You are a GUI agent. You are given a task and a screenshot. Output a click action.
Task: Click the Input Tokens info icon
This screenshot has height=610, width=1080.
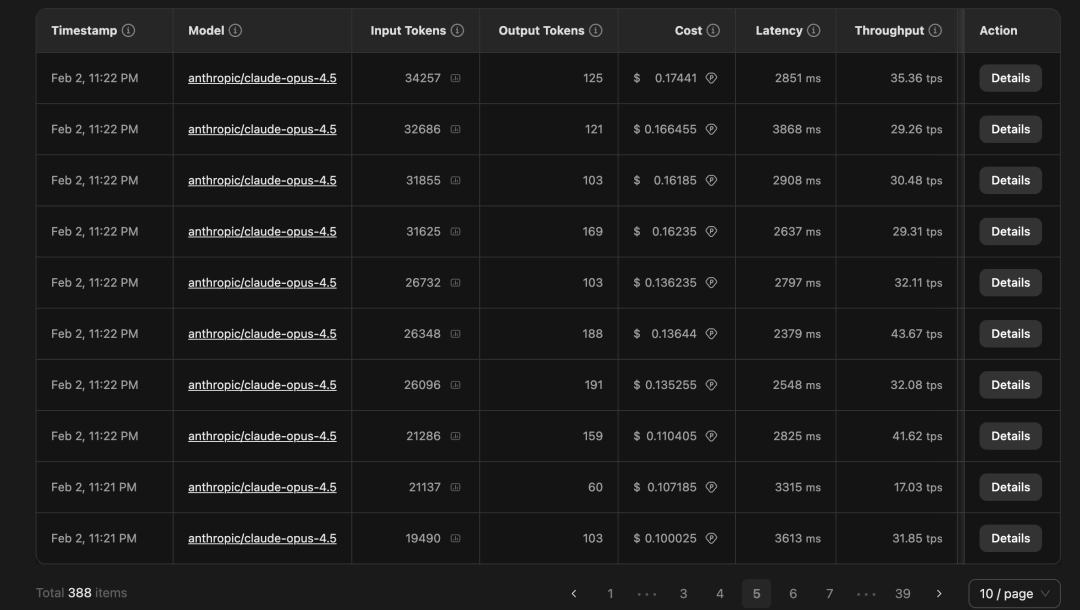click(x=457, y=31)
